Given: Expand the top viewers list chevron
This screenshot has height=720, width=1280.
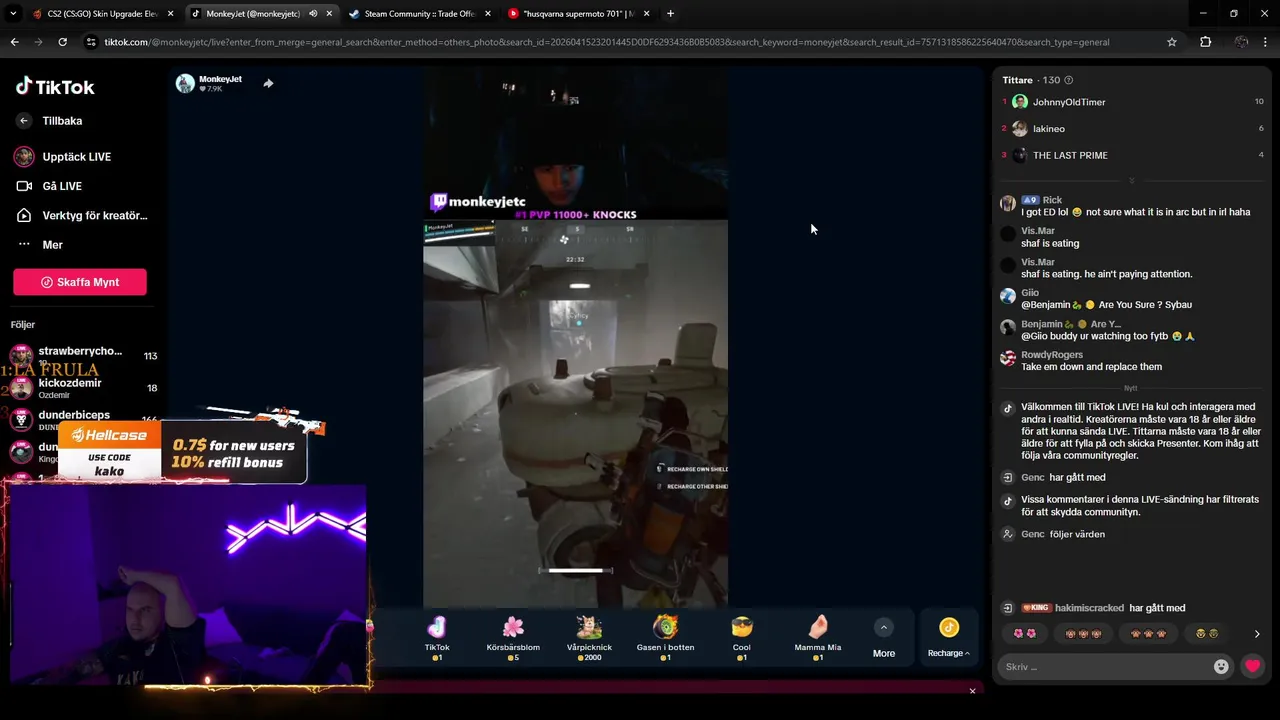Looking at the screenshot, I should (x=1132, y=181).
